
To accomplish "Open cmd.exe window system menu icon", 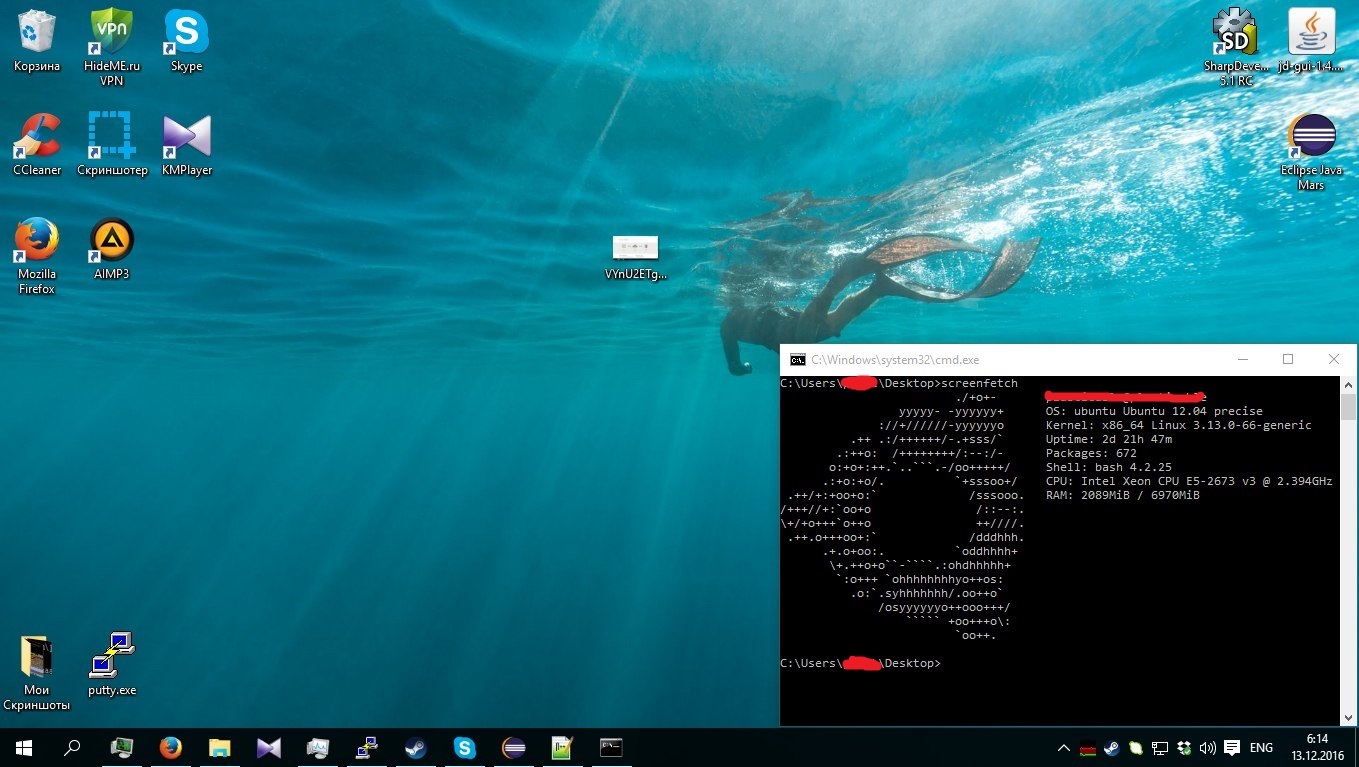I will [797, 360].
